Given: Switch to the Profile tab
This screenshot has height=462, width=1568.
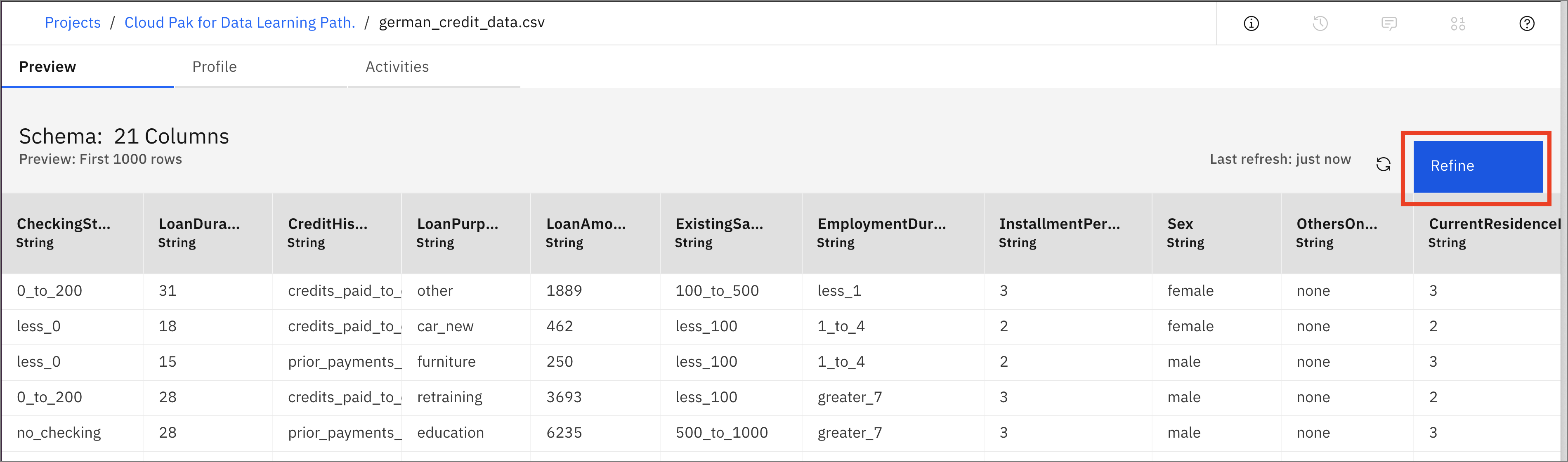Looking at the screenshot, I should coord(214,67).
